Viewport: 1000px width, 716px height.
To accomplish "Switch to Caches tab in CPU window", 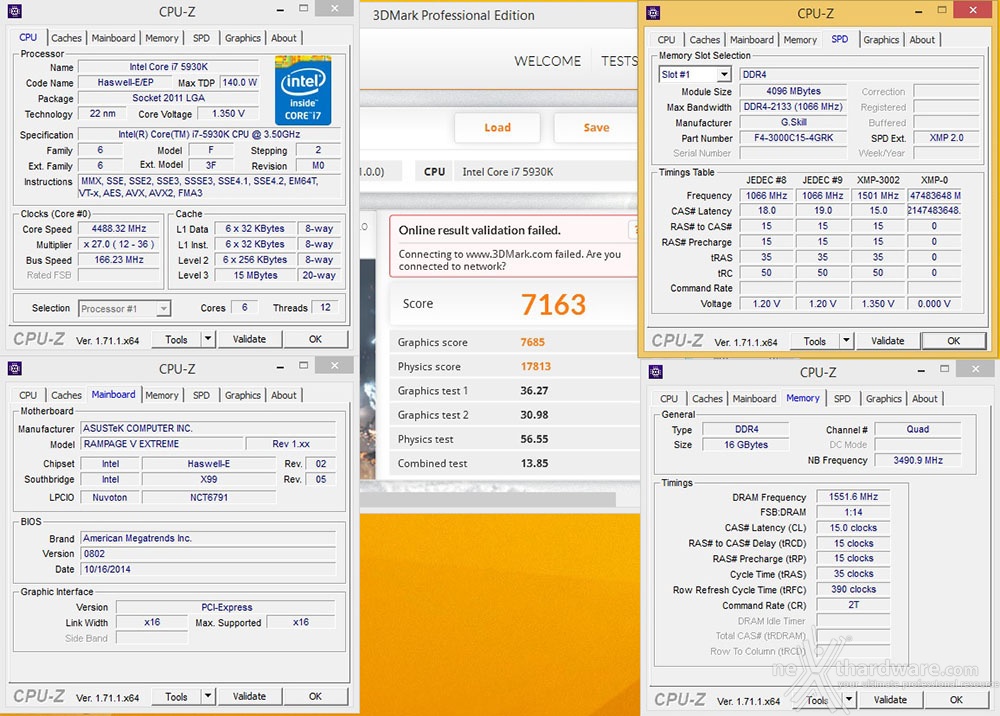I will [66, 38].
